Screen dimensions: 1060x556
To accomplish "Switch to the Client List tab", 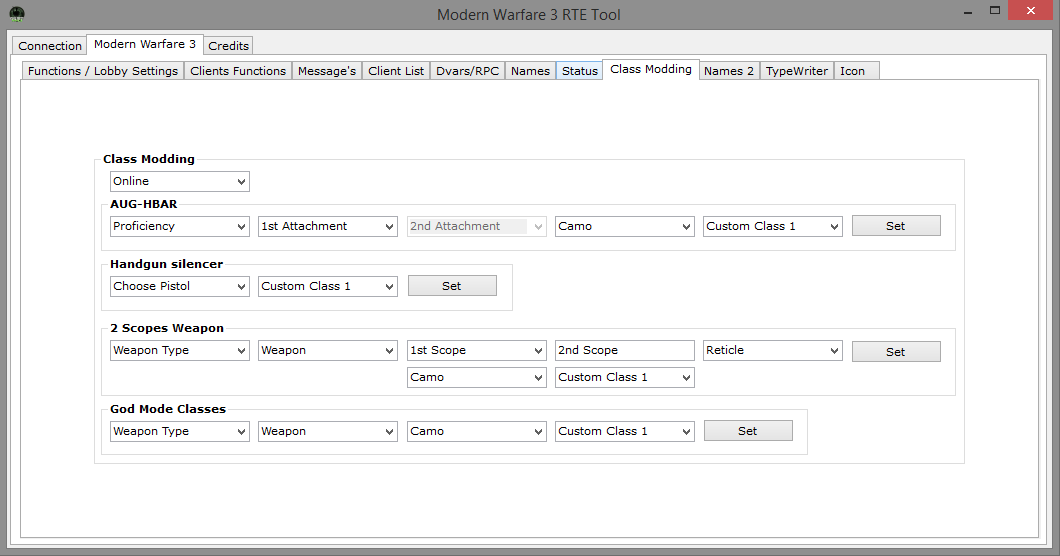I will coord(396,71).
